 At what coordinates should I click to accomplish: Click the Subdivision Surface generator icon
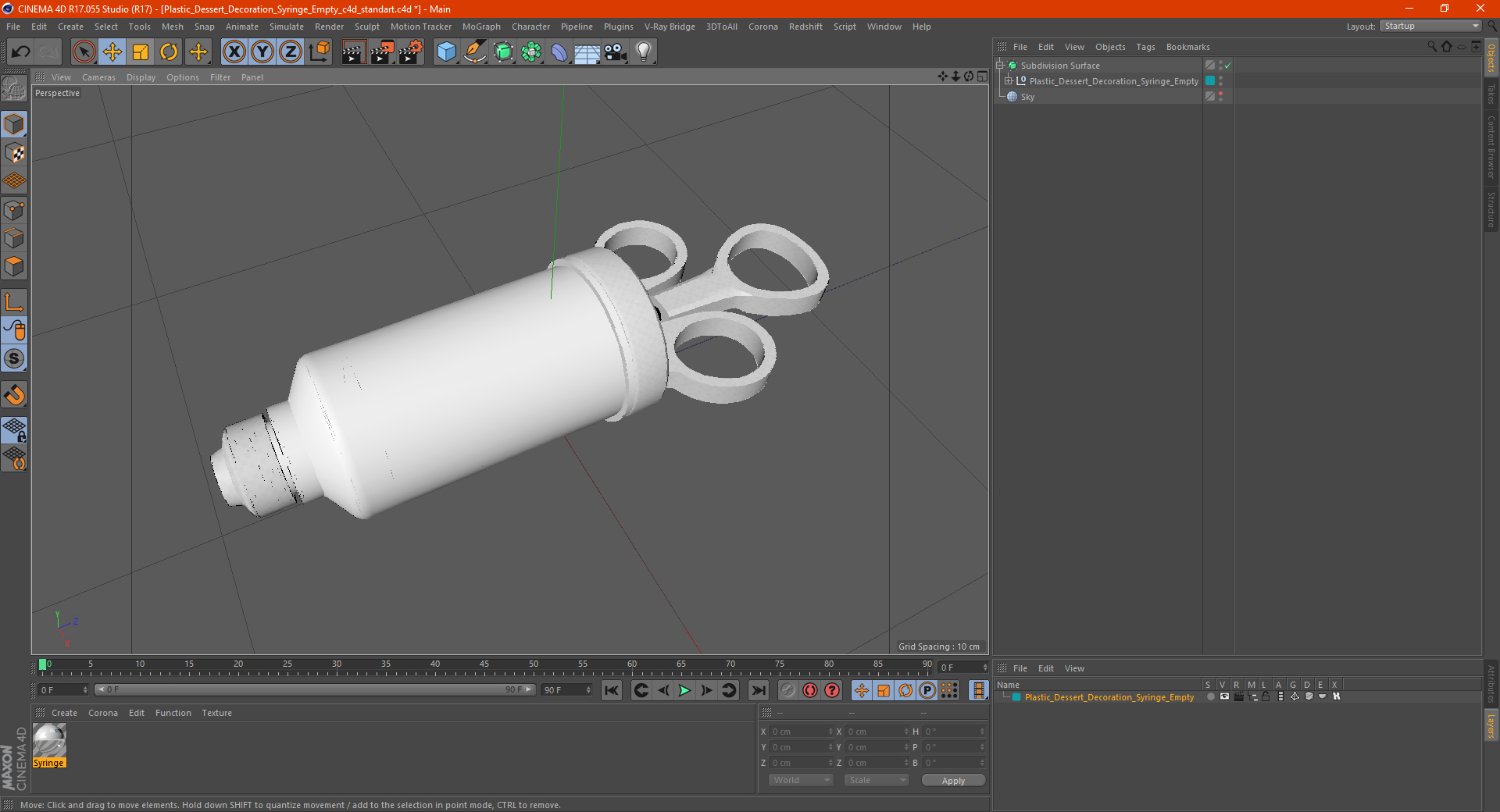pos(503,52)
